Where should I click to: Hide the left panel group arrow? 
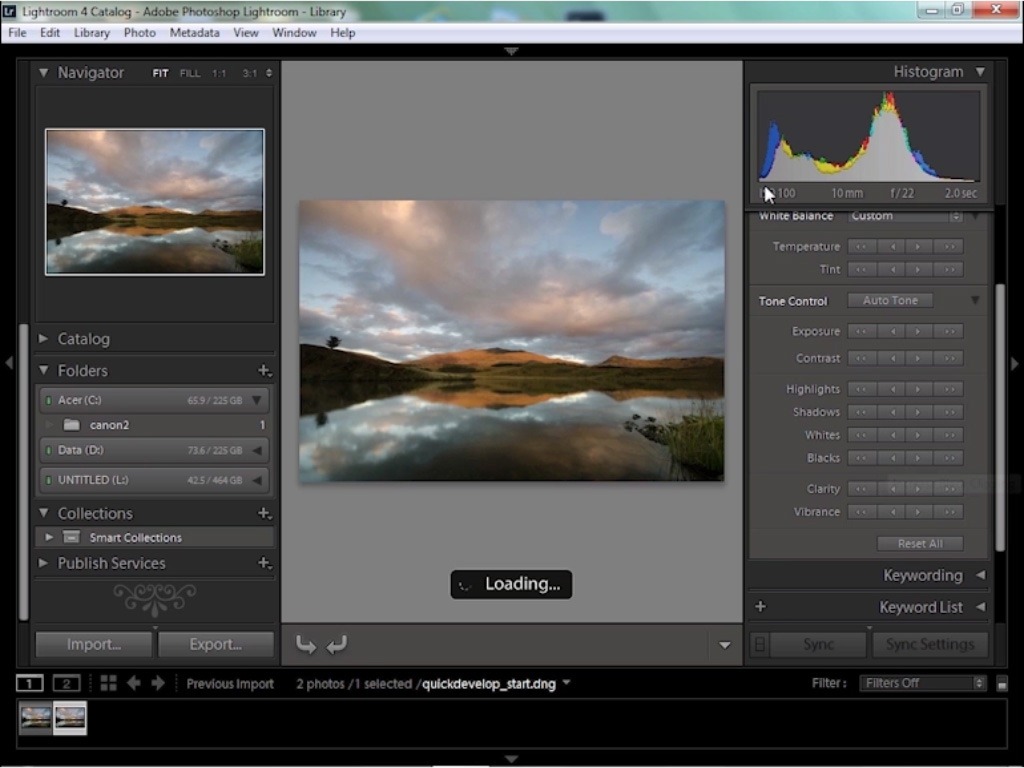point(9,362)
